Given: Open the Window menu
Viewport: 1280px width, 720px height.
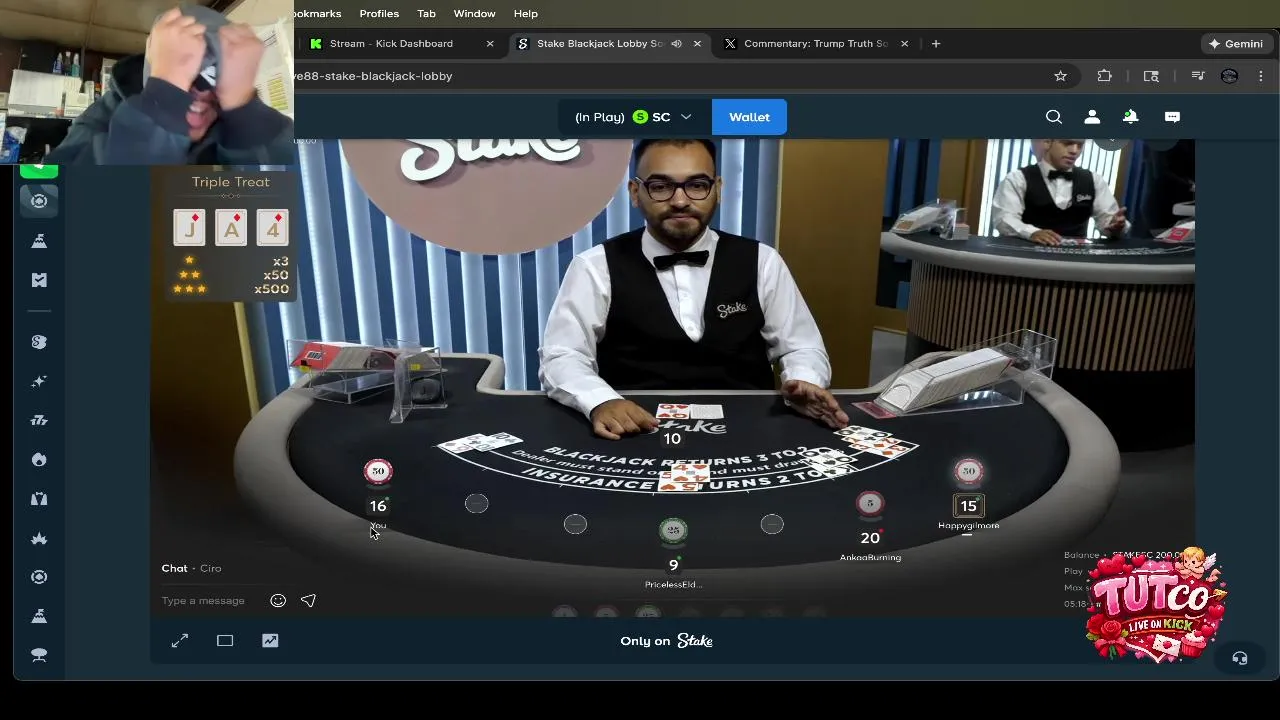Looking at the screenshot, I should pos(474,13).
